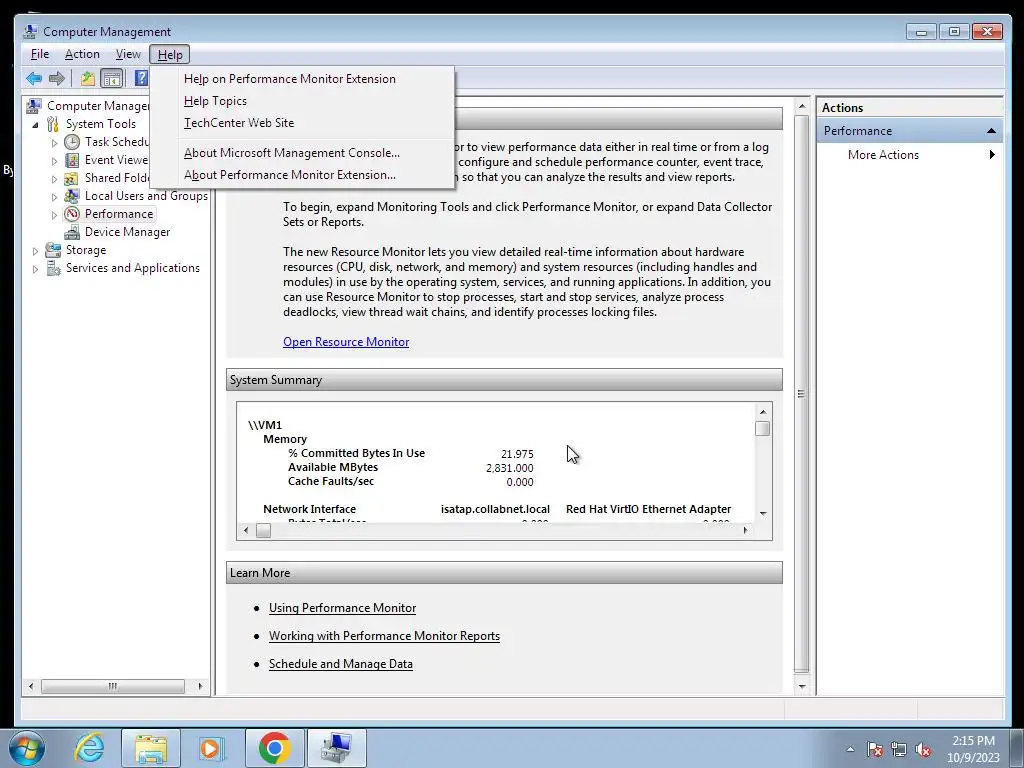Click the Open Resource Monitor link

[346, 342]
